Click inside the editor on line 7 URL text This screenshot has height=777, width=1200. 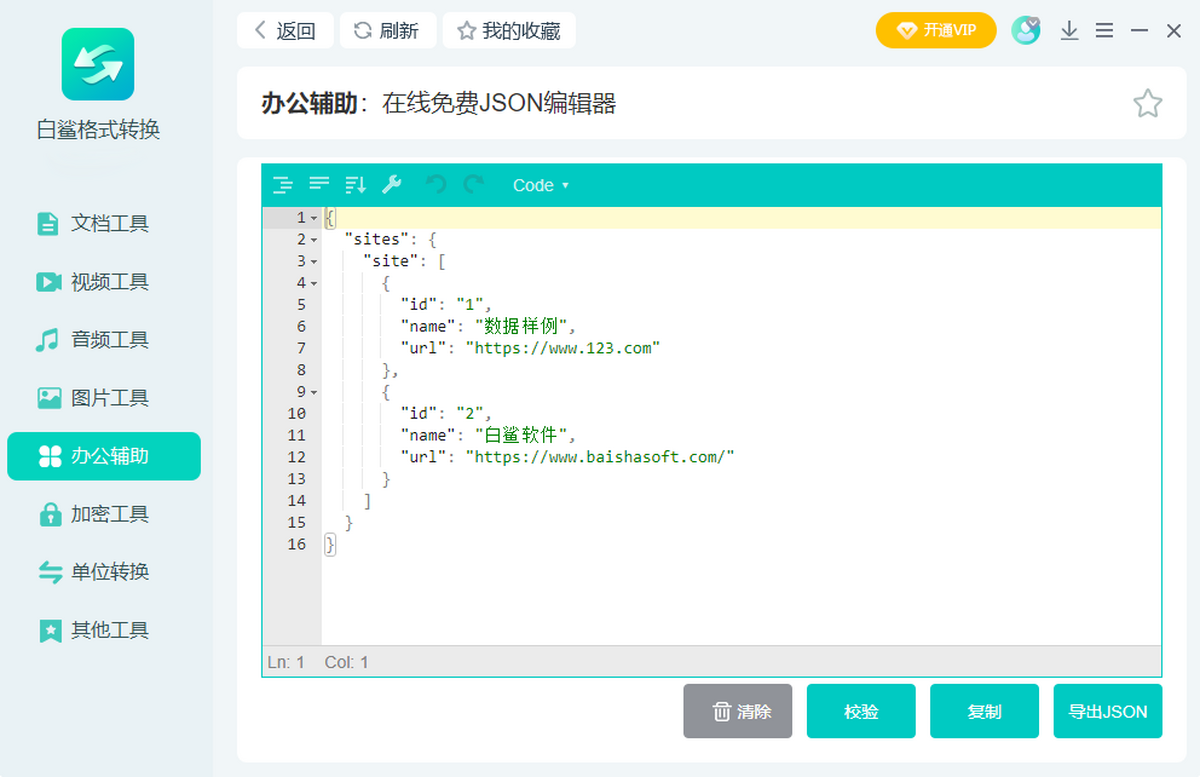[566, 348]
